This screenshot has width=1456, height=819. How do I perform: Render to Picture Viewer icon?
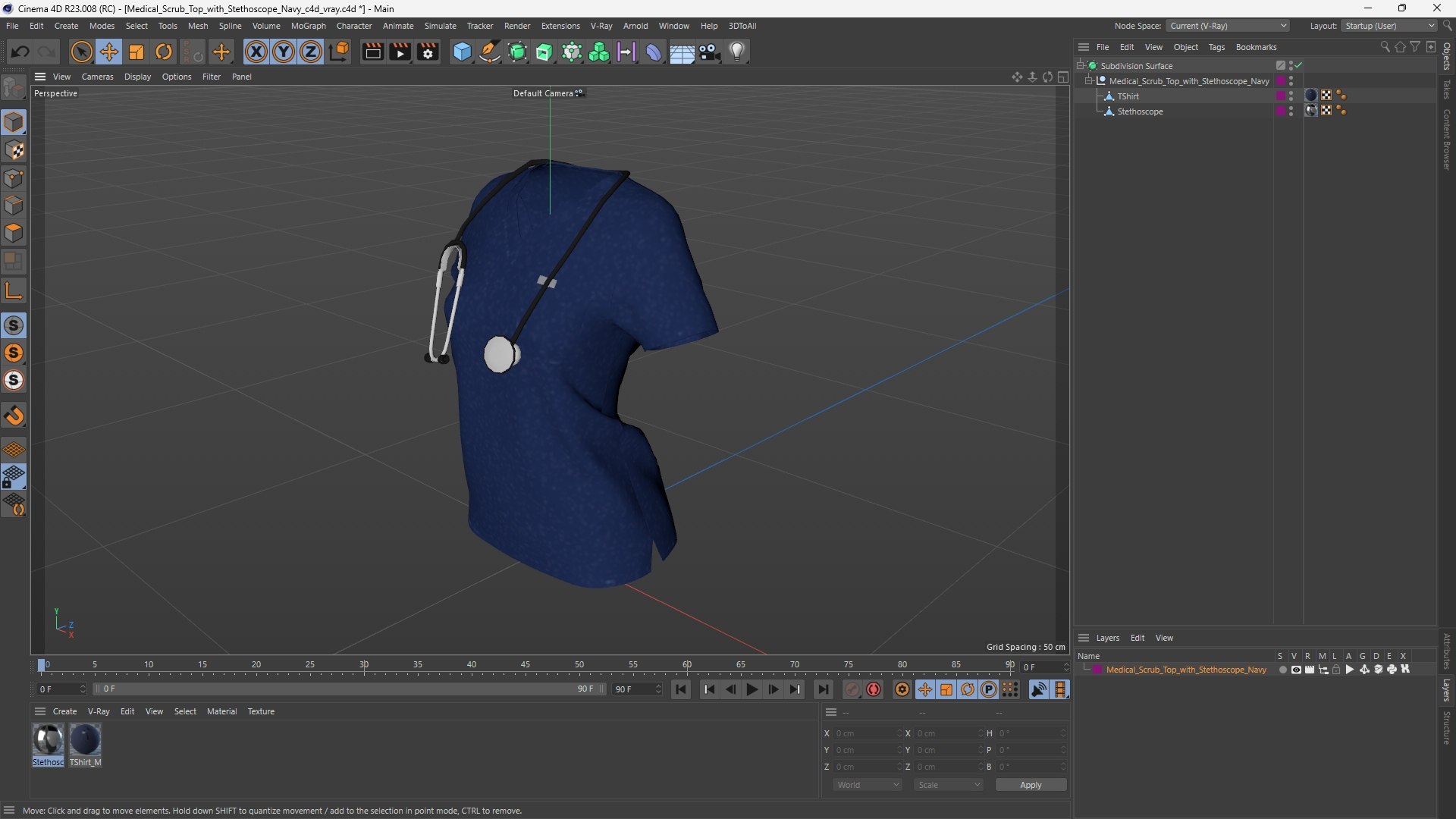pyautogui.click(x=400, y=52)
